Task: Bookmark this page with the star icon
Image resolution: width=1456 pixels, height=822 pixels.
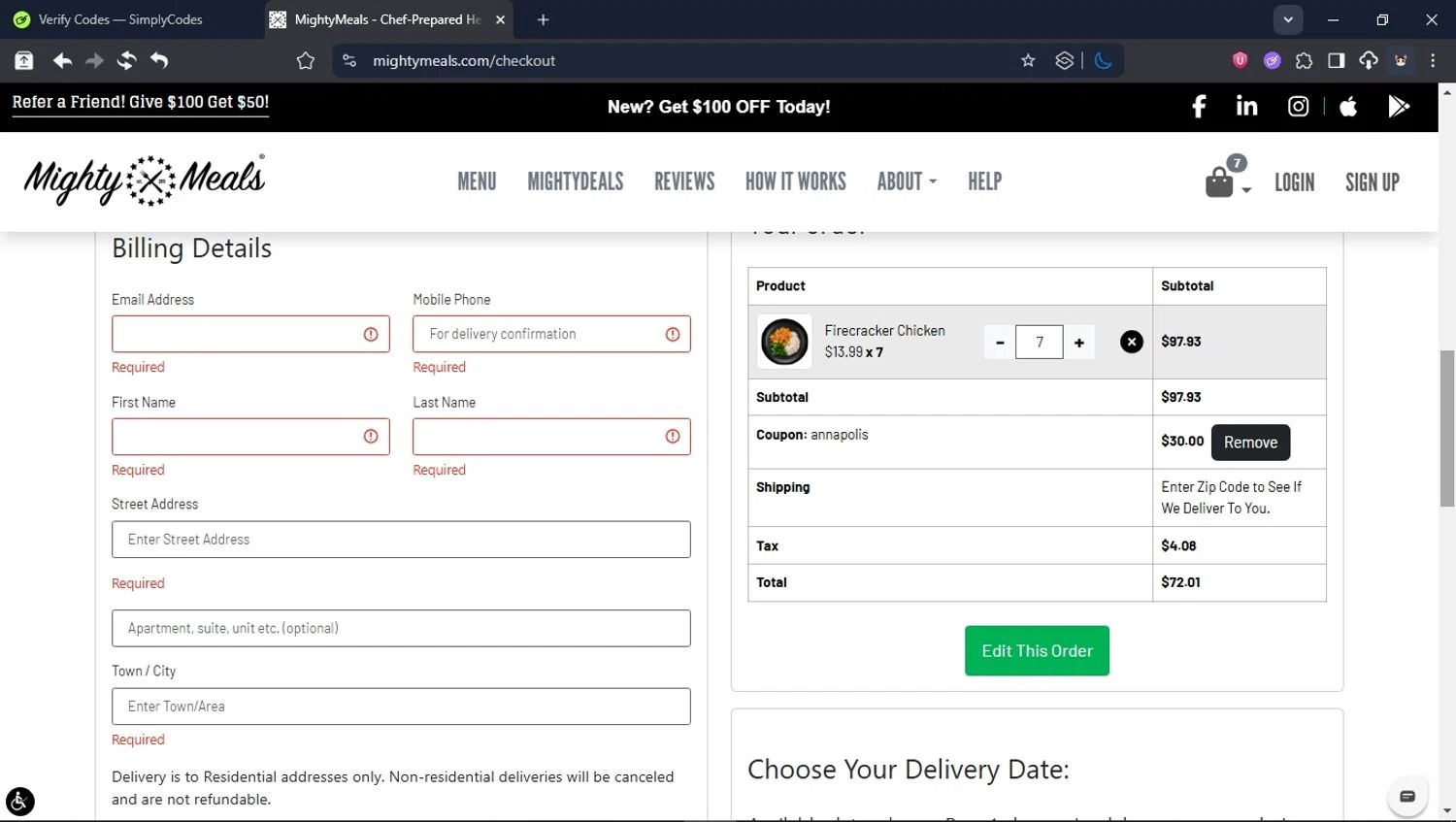Action: coord(1028,60)
